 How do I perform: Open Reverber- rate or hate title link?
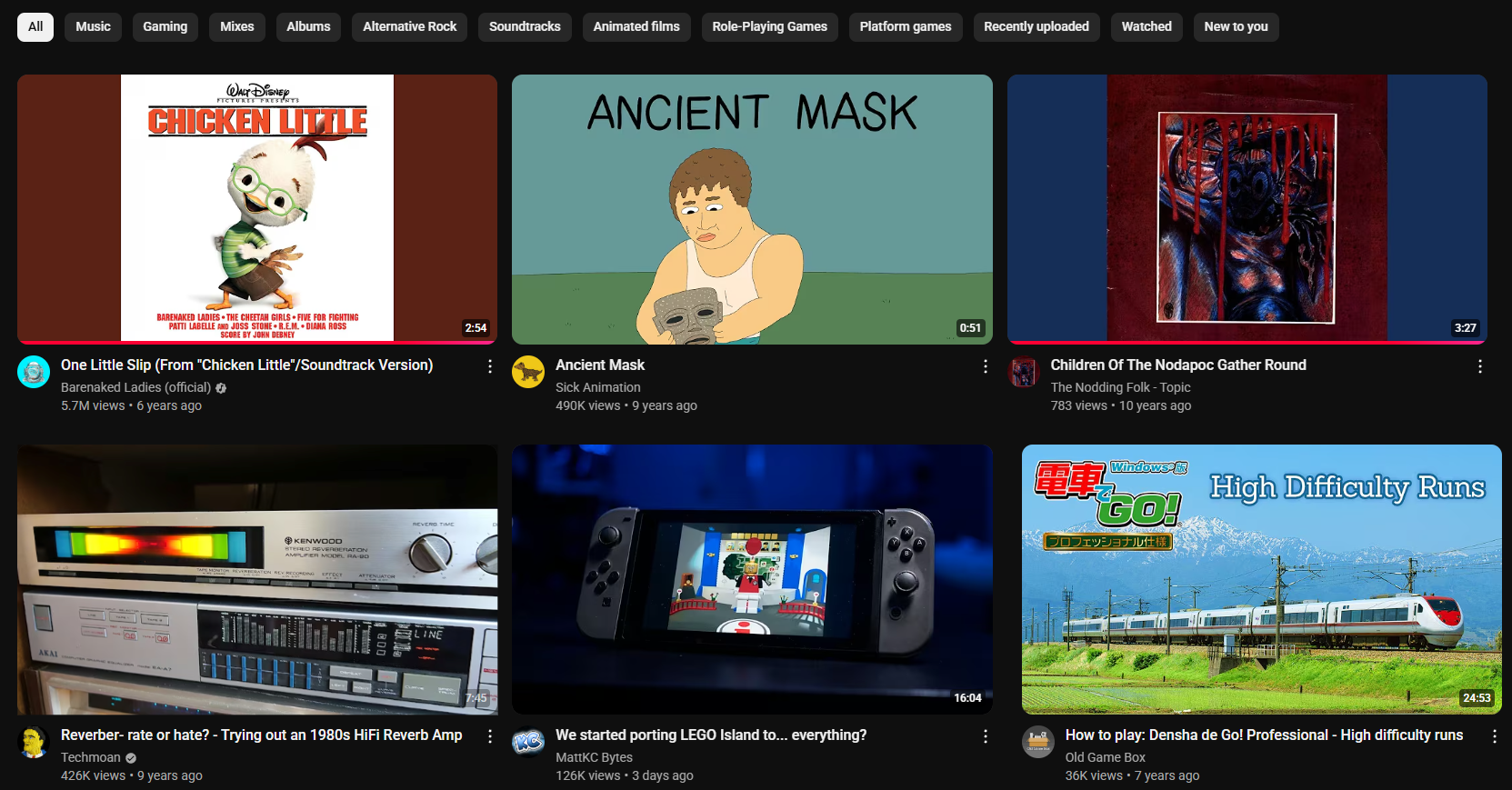[262, 735]
